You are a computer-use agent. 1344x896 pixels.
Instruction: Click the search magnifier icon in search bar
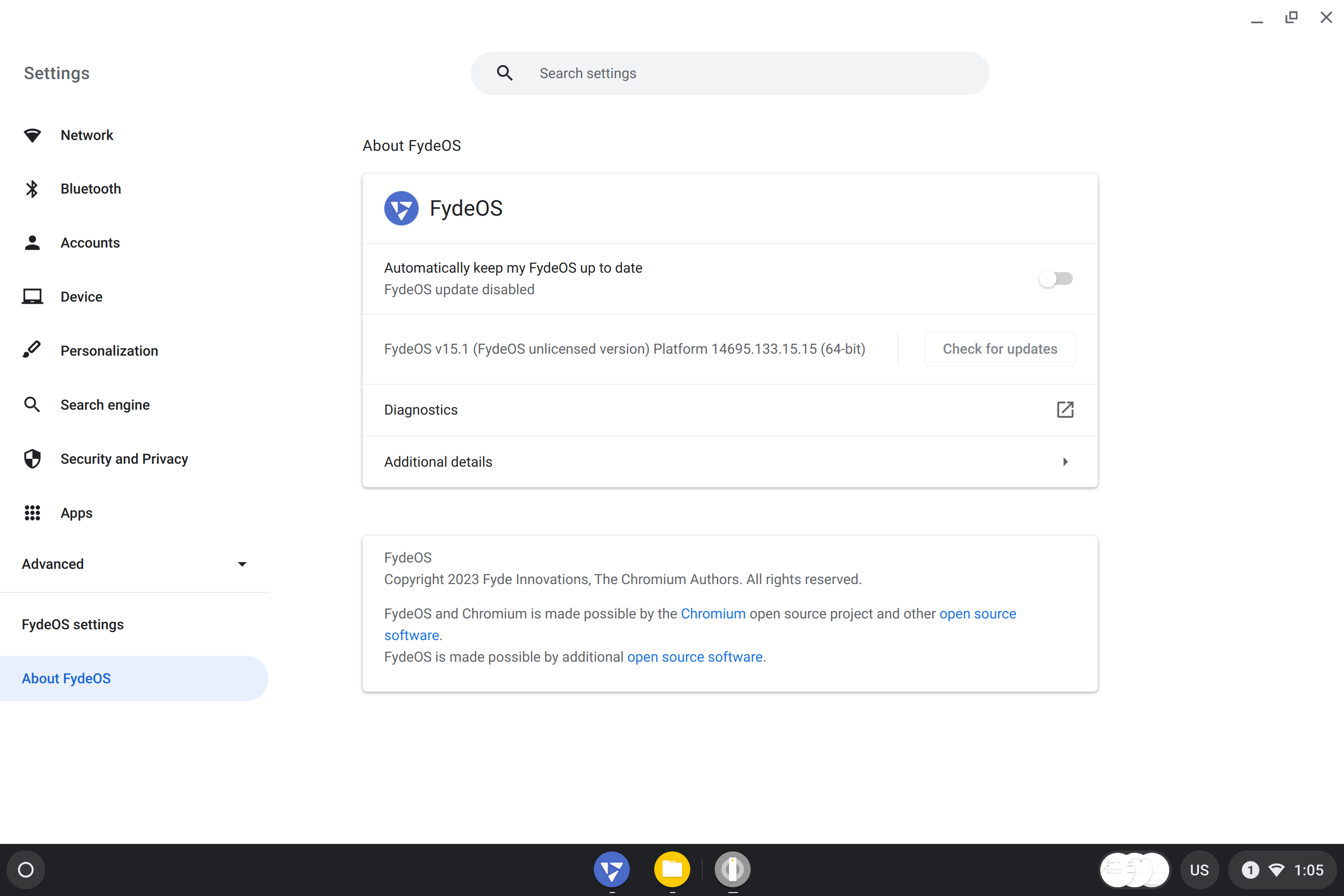coord(504,73)
